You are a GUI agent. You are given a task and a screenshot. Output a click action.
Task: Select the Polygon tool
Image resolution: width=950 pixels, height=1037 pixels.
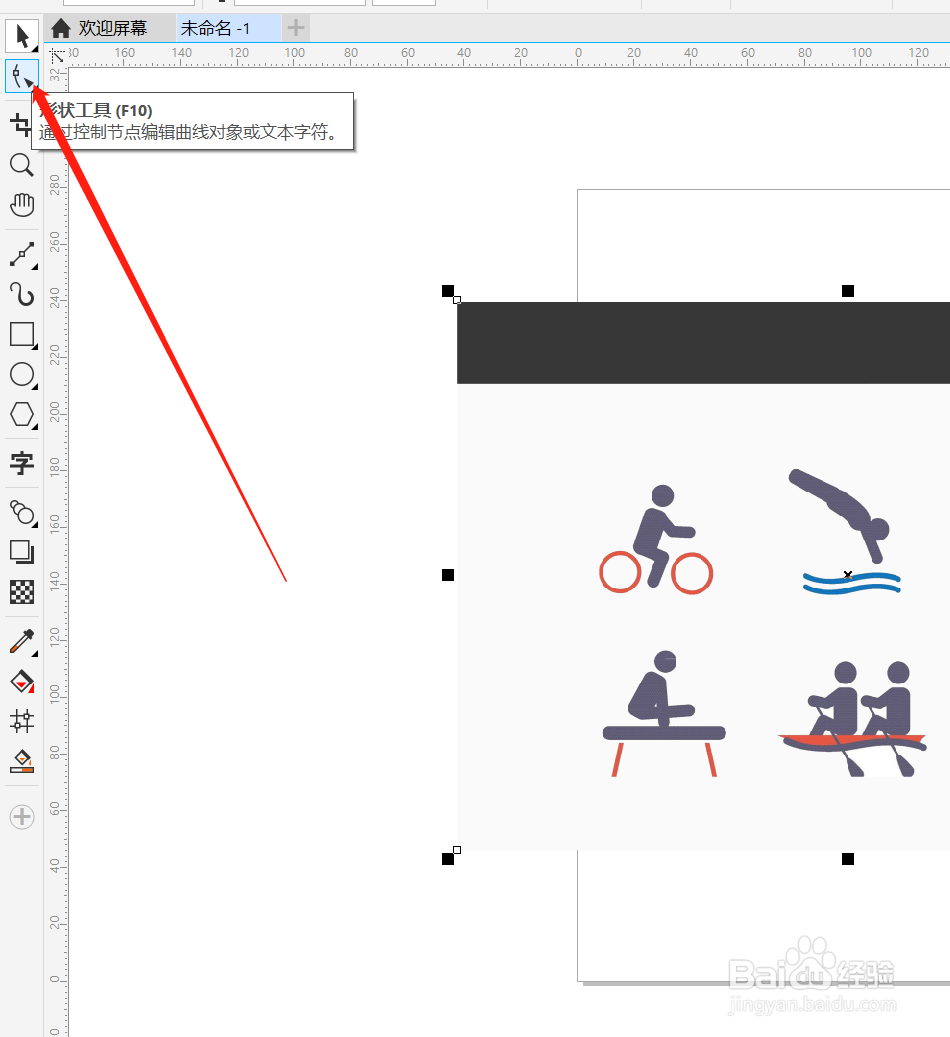pos(22,415)
